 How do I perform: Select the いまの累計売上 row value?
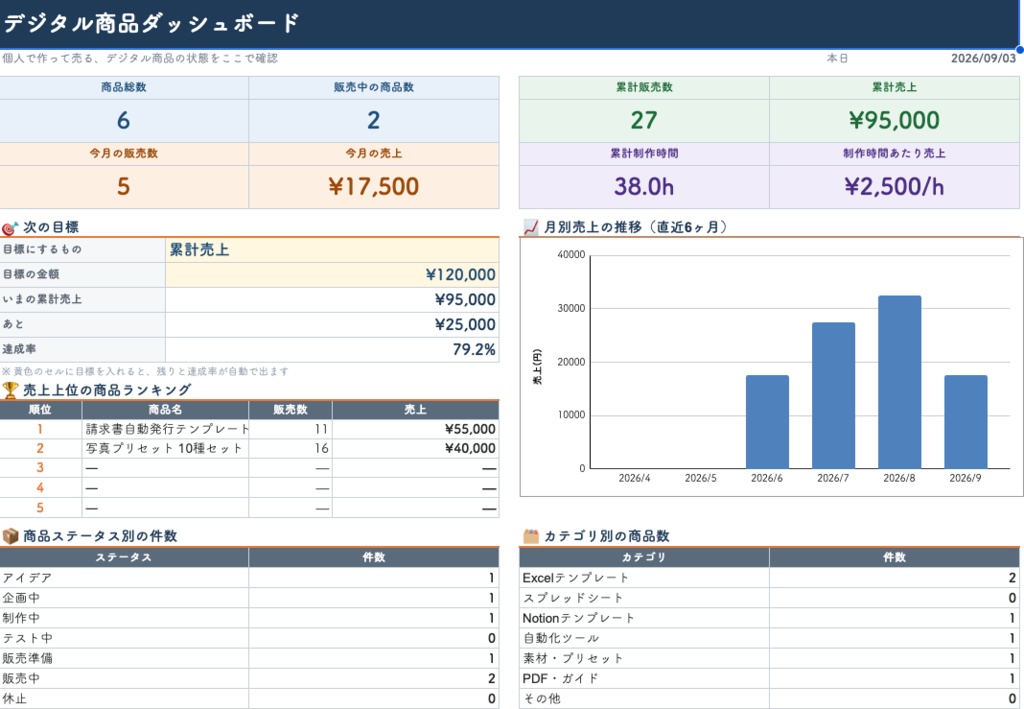point(332,300)
